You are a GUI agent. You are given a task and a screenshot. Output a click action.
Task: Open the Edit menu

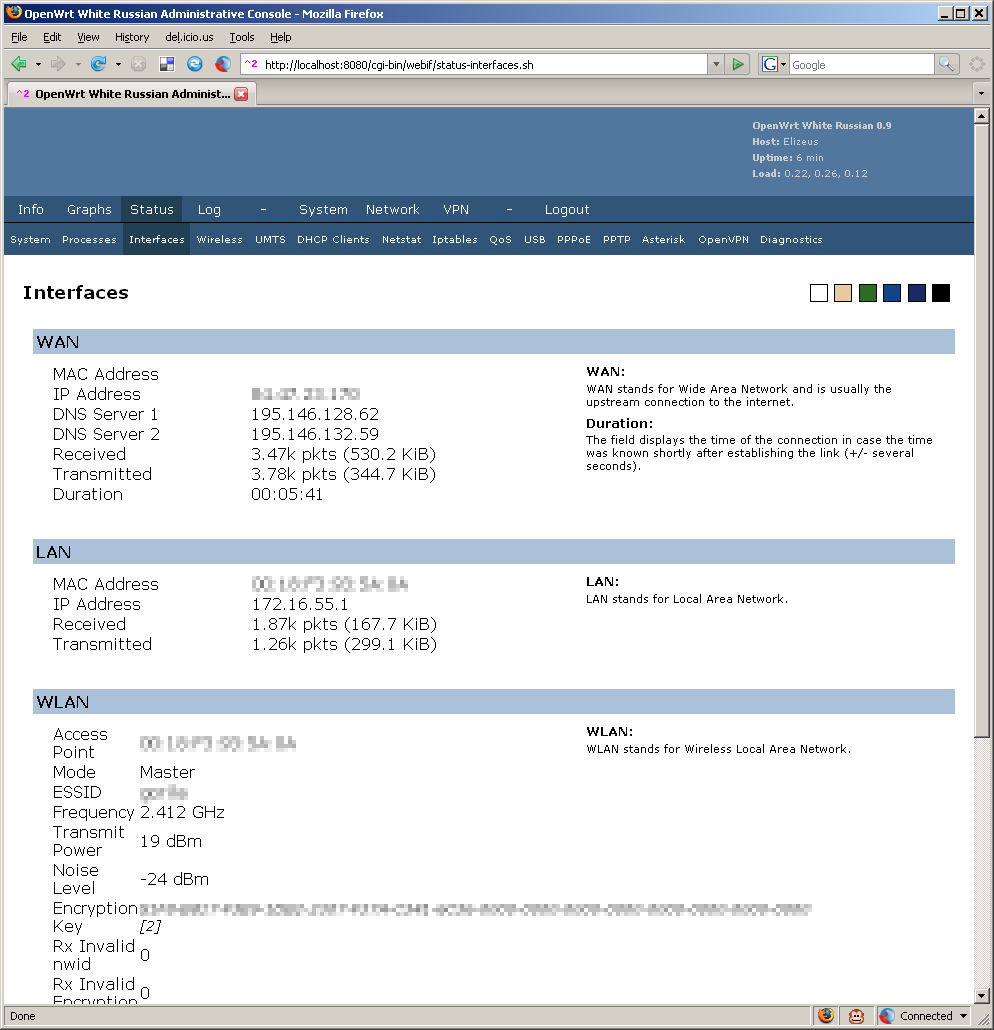pos(52,37)
